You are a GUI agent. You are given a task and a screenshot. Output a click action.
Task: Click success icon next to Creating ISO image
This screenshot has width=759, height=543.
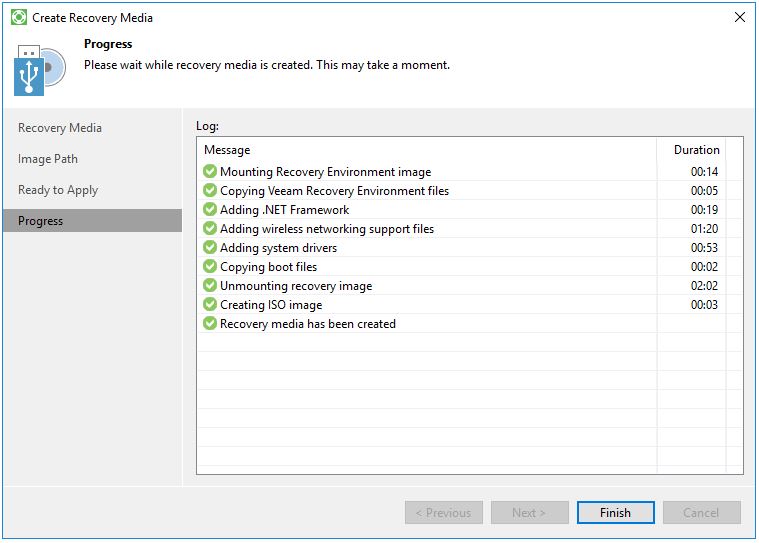[210, 305]
